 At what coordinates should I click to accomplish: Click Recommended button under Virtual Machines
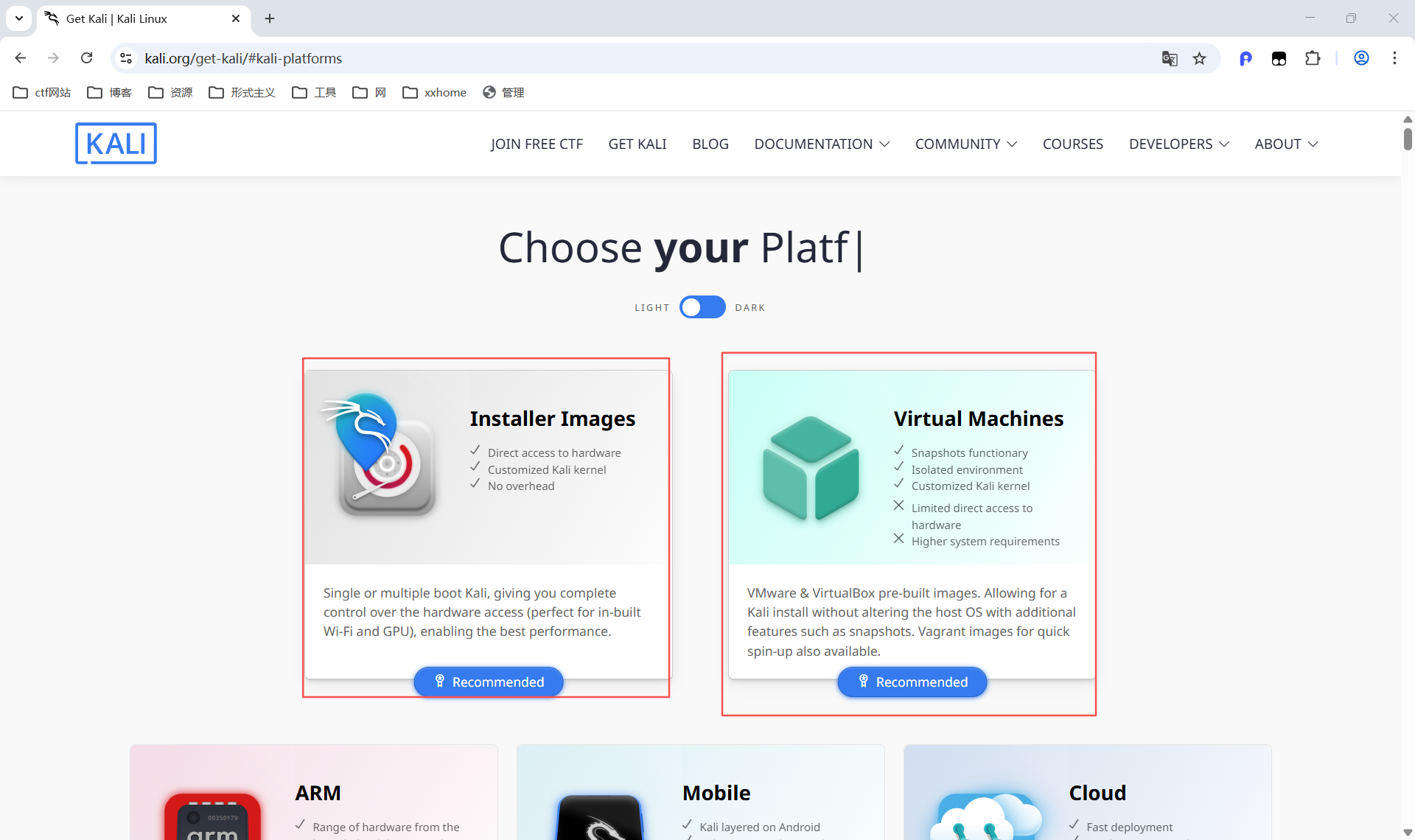coord(912,682)
